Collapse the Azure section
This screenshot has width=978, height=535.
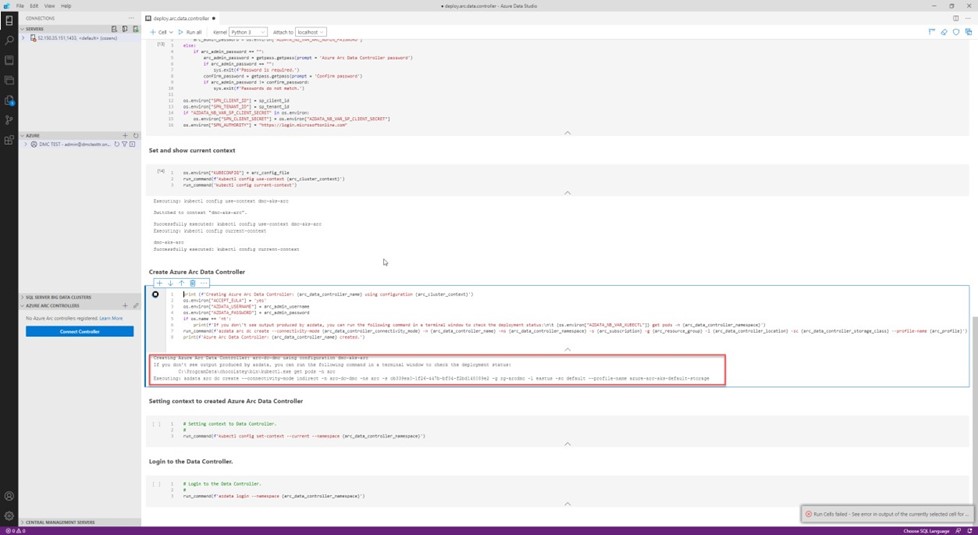[22, 135]
